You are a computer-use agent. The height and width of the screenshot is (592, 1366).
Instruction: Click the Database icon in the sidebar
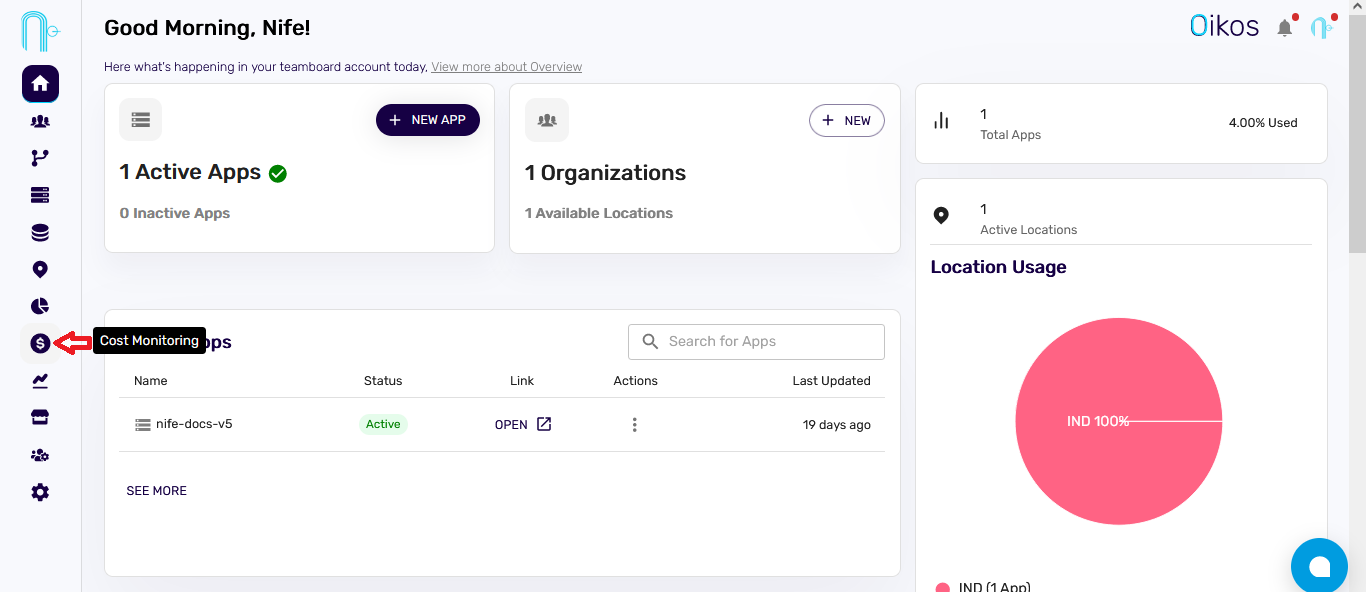(x=39, y=231)
